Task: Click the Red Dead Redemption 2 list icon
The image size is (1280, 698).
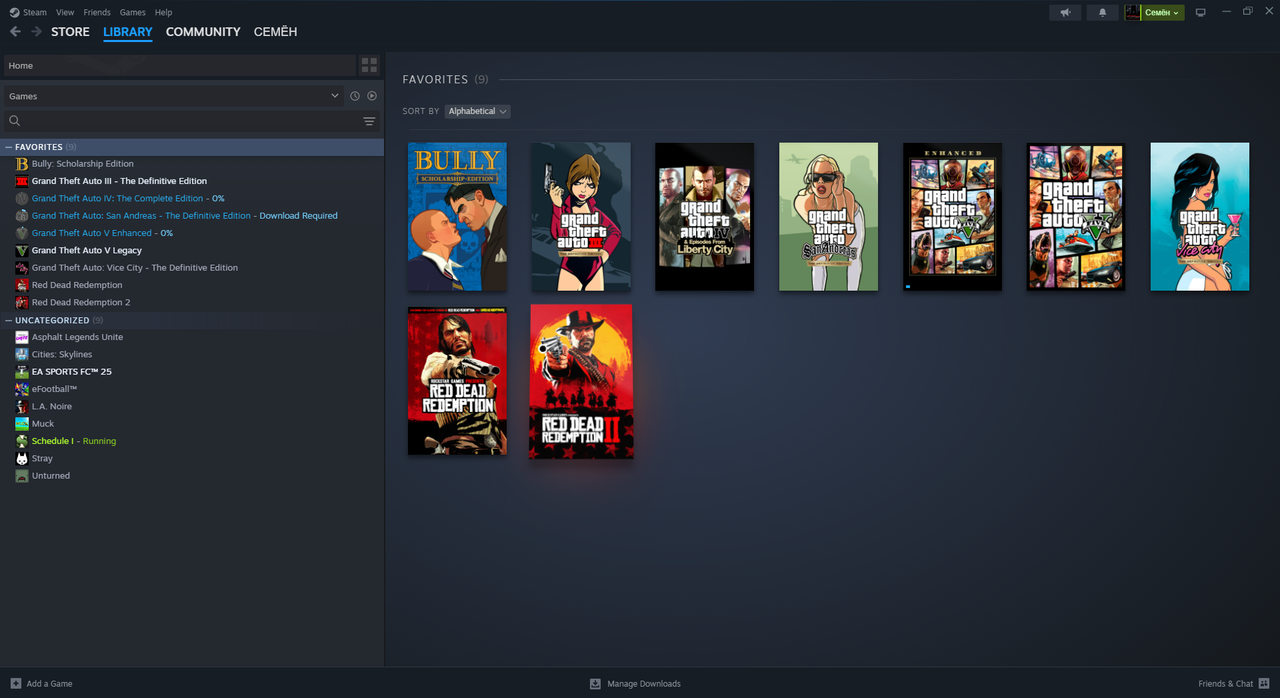Action: coord(22,302)
